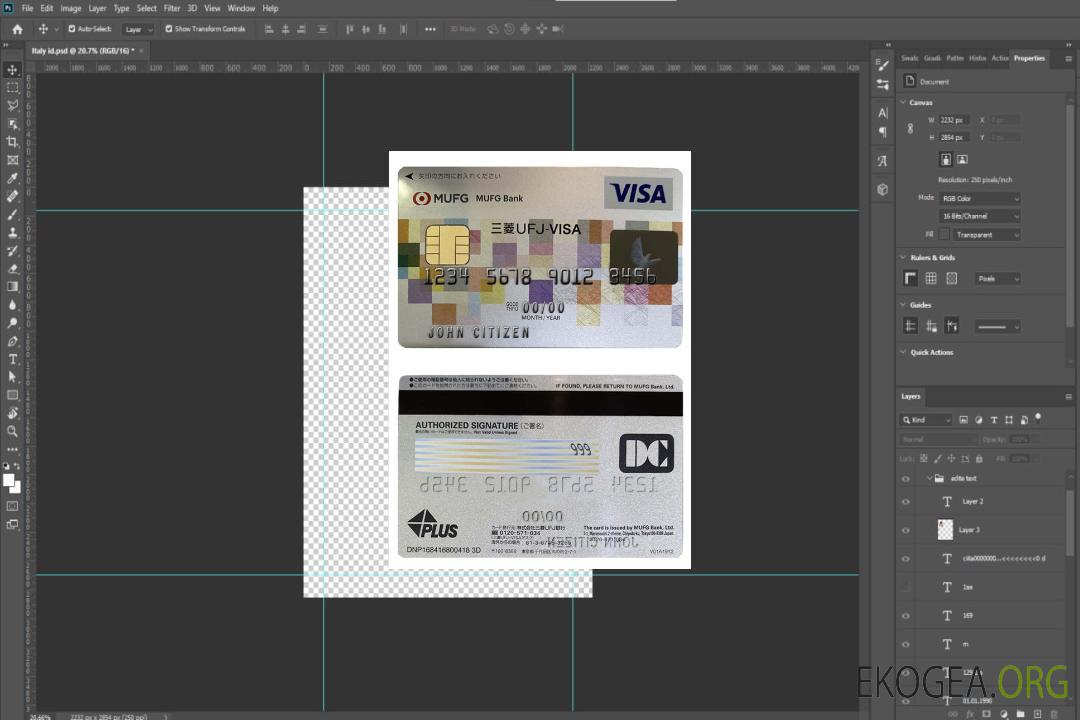
Task: Filter layers by pixel layers icon
Action: 963,420
